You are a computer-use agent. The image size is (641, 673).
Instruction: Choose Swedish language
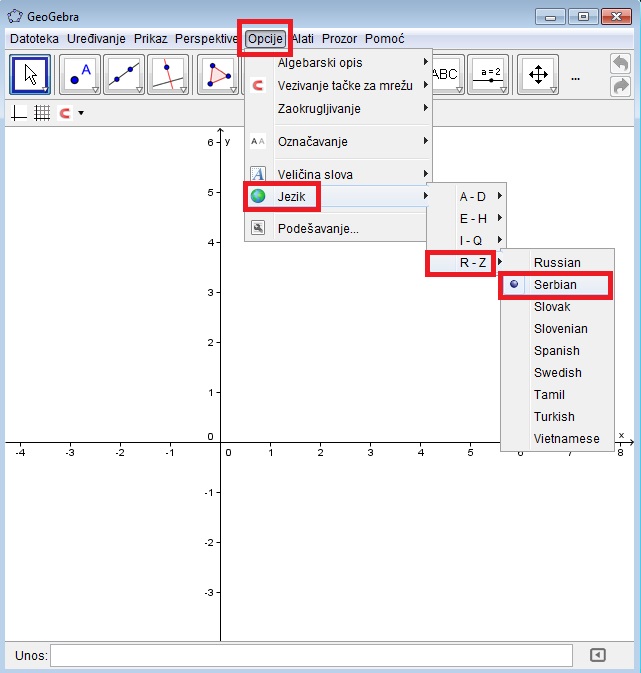(558, 373)
